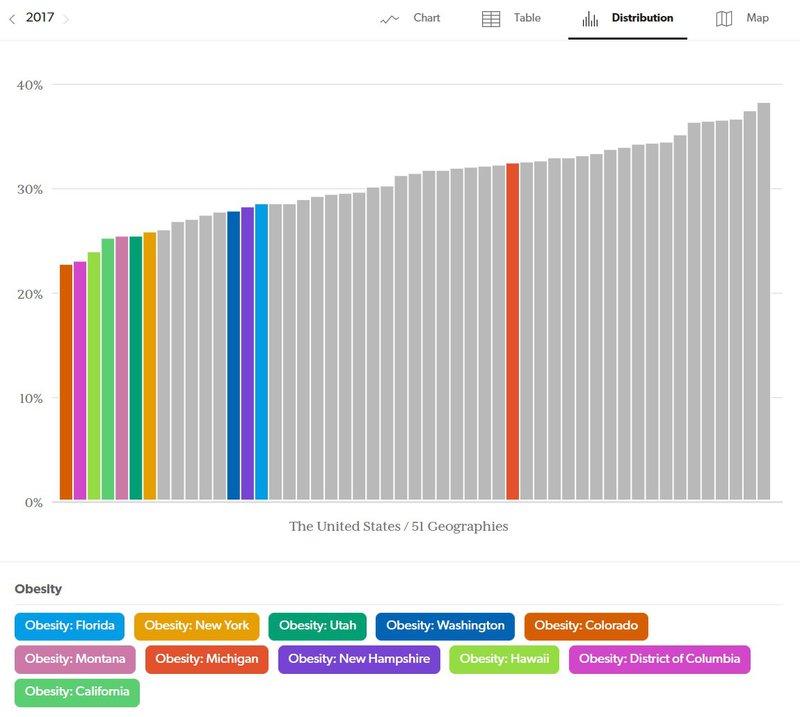Image resolution: width=800 pixels, height=717 pixels.
Task: Select the red-orange Michigan bar in chart
Action: click(512, 330)
